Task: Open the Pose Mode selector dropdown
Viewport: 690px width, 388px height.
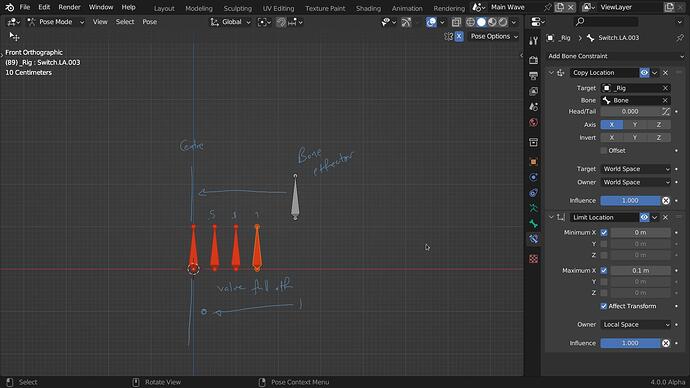Action: (55, 22)
